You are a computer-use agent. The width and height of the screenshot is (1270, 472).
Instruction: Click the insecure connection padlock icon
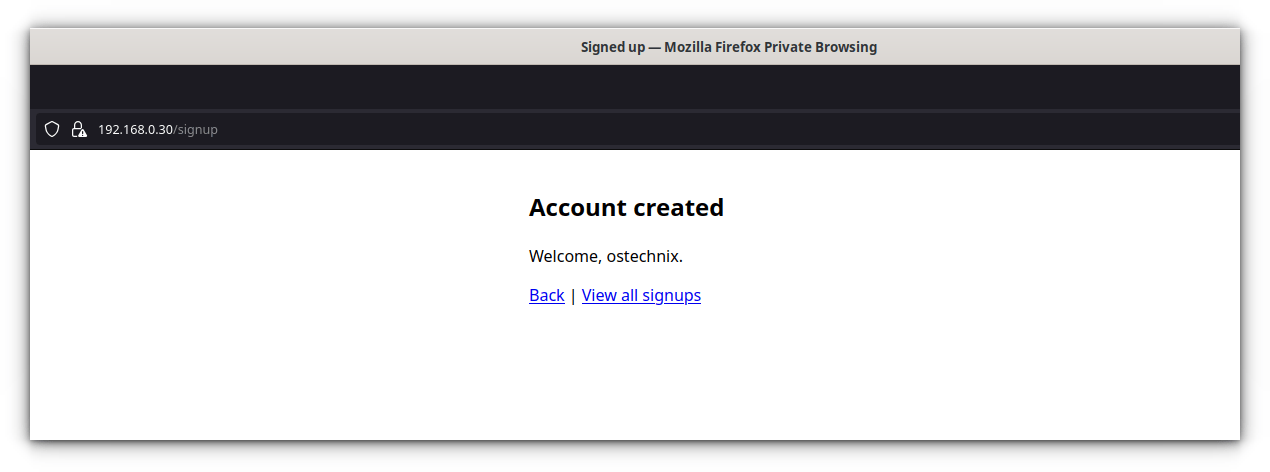click(x=79, y=129)
